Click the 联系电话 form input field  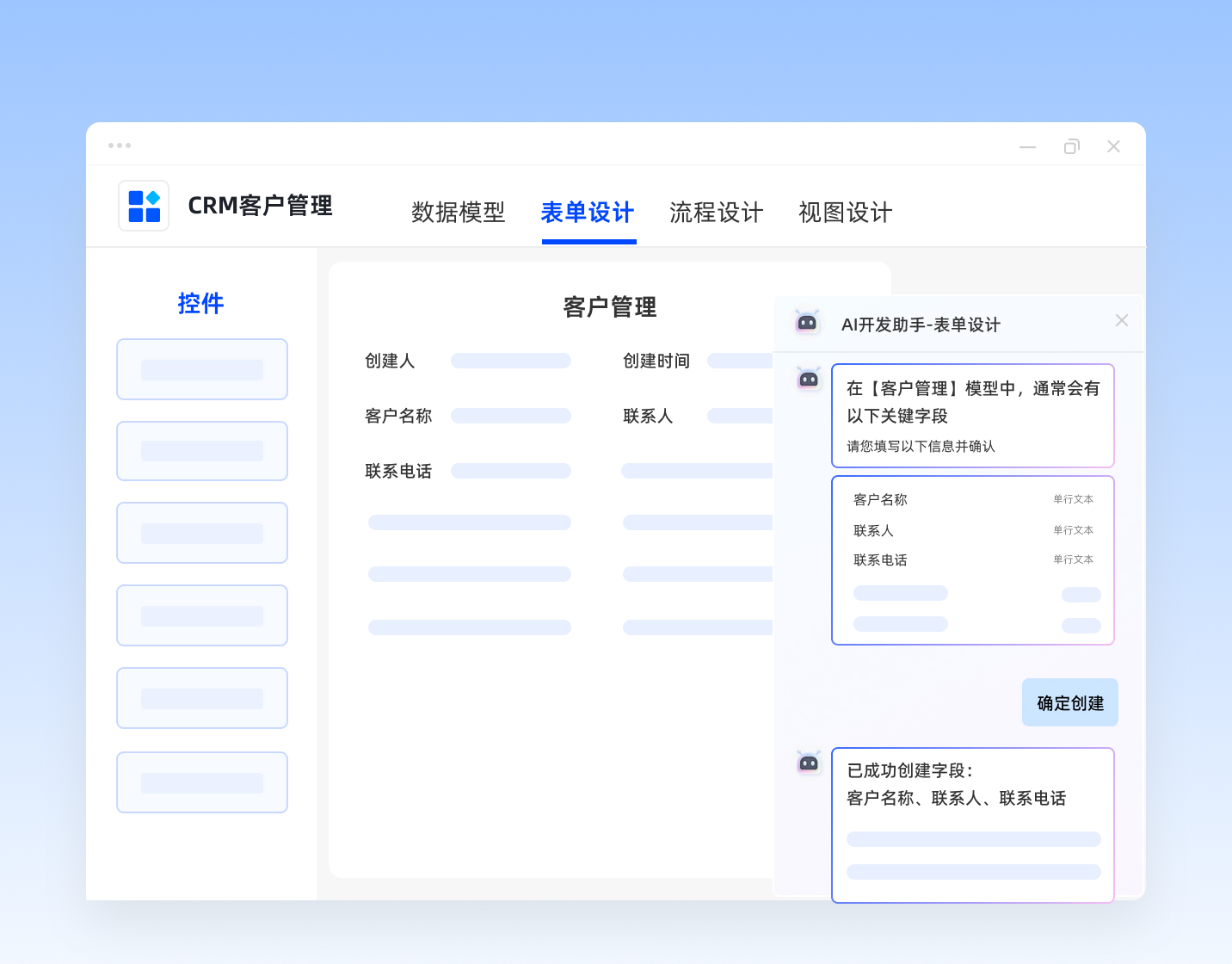[x=511, y=471]
